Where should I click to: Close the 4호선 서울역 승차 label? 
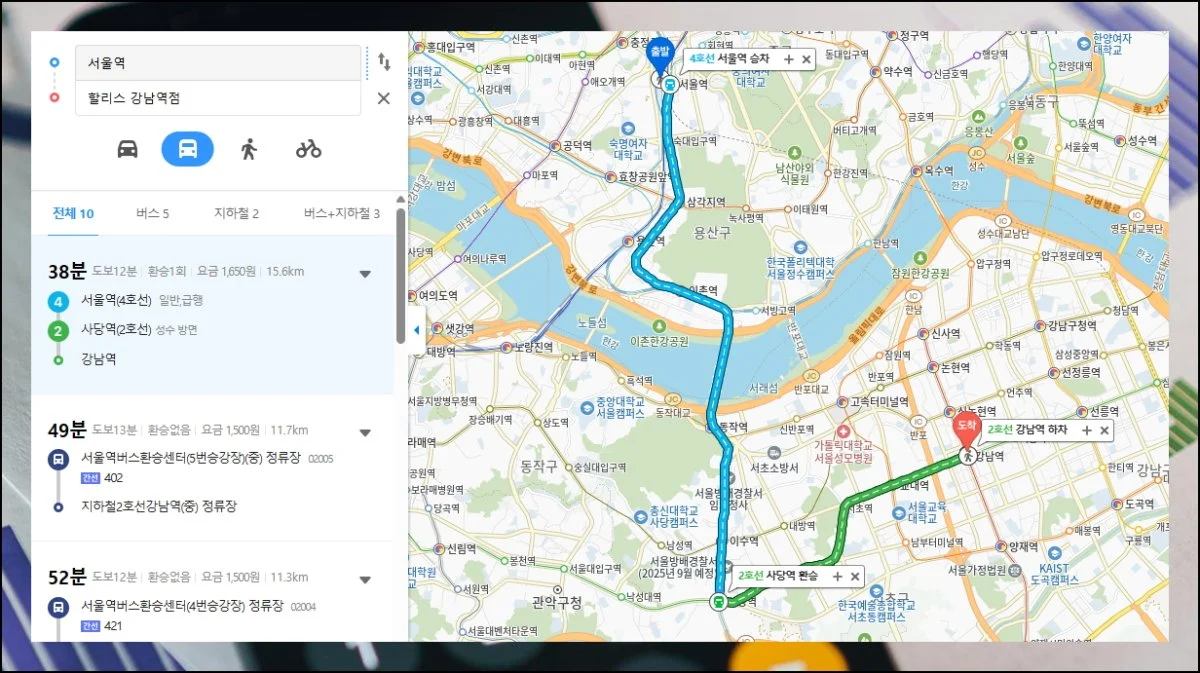tap(806, 60)
